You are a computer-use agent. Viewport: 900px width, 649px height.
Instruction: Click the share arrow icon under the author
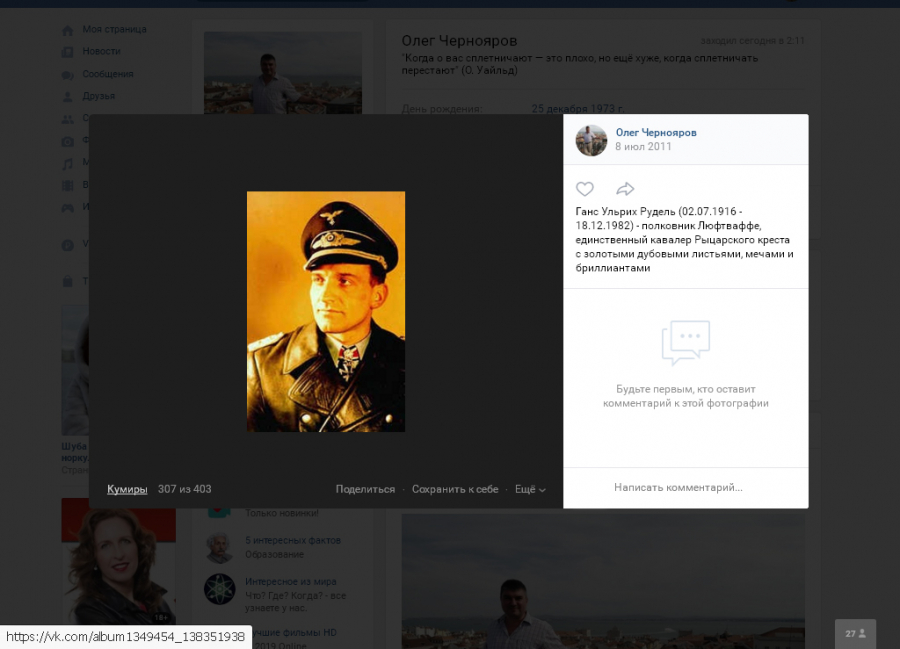pyautogui.click(x=624, y=189)
